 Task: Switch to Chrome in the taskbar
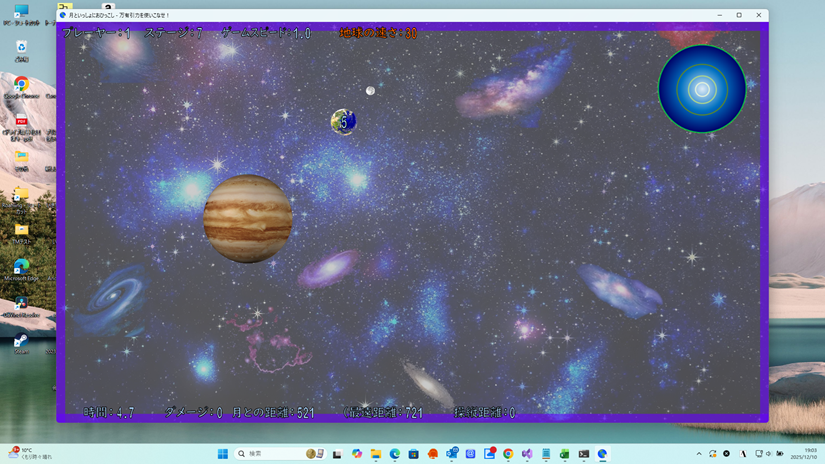click(508, 454)
